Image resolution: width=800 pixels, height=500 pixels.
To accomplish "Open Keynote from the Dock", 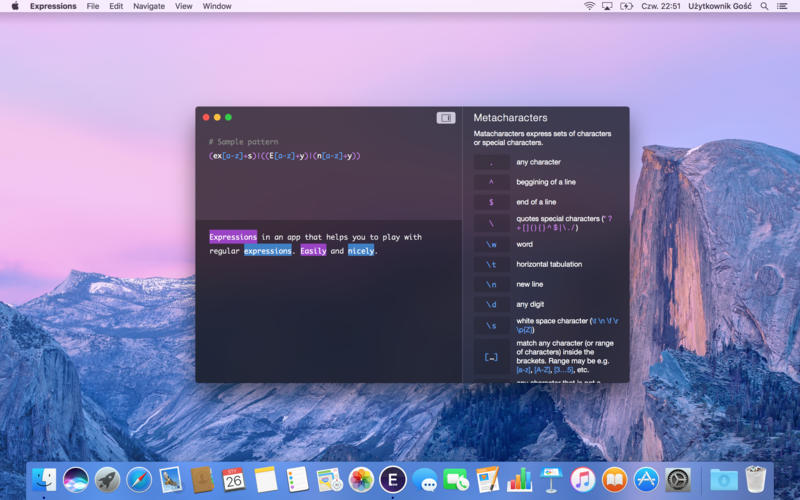I will click(551, 480).
